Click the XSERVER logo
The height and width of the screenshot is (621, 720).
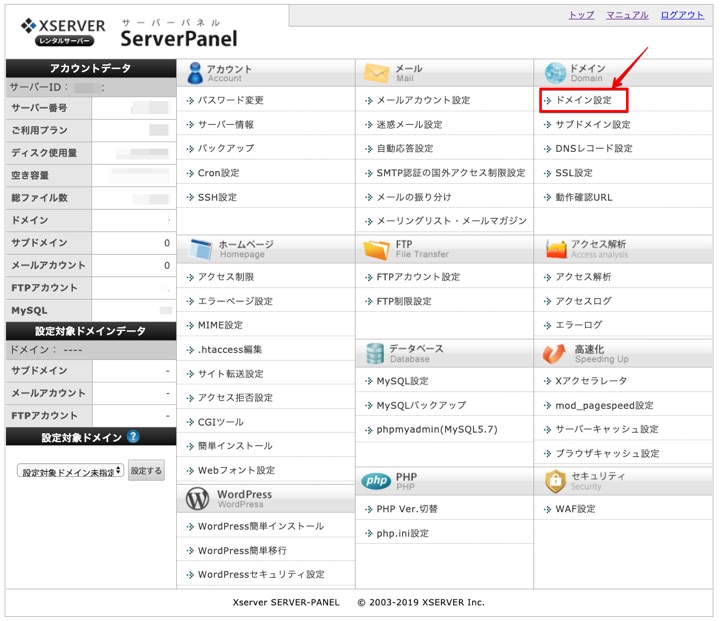[x=63, y=31]
